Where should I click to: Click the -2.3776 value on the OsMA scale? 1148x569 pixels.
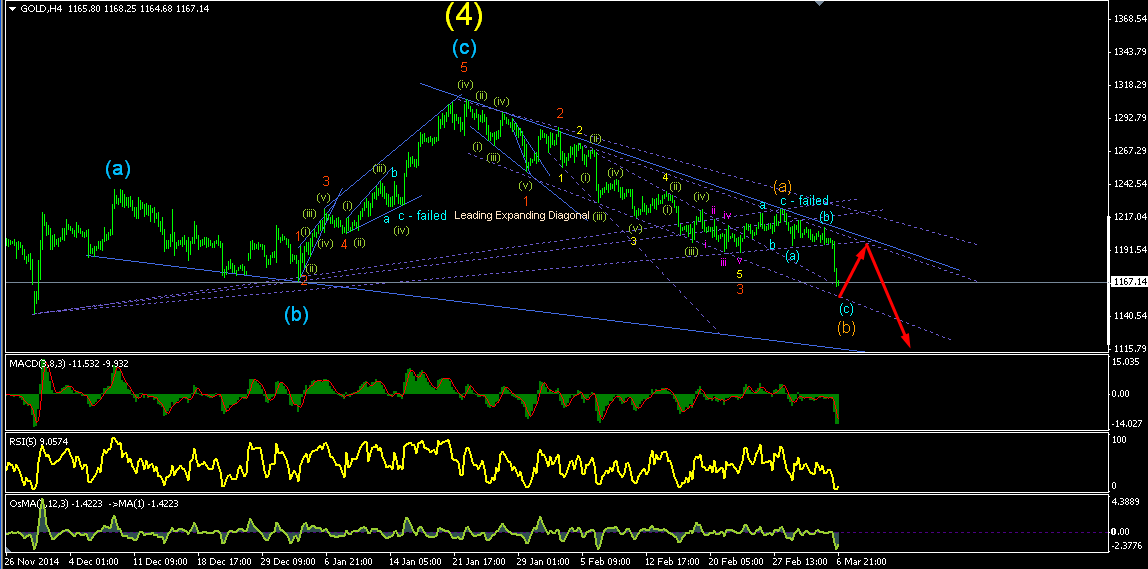coord(1128,545)
